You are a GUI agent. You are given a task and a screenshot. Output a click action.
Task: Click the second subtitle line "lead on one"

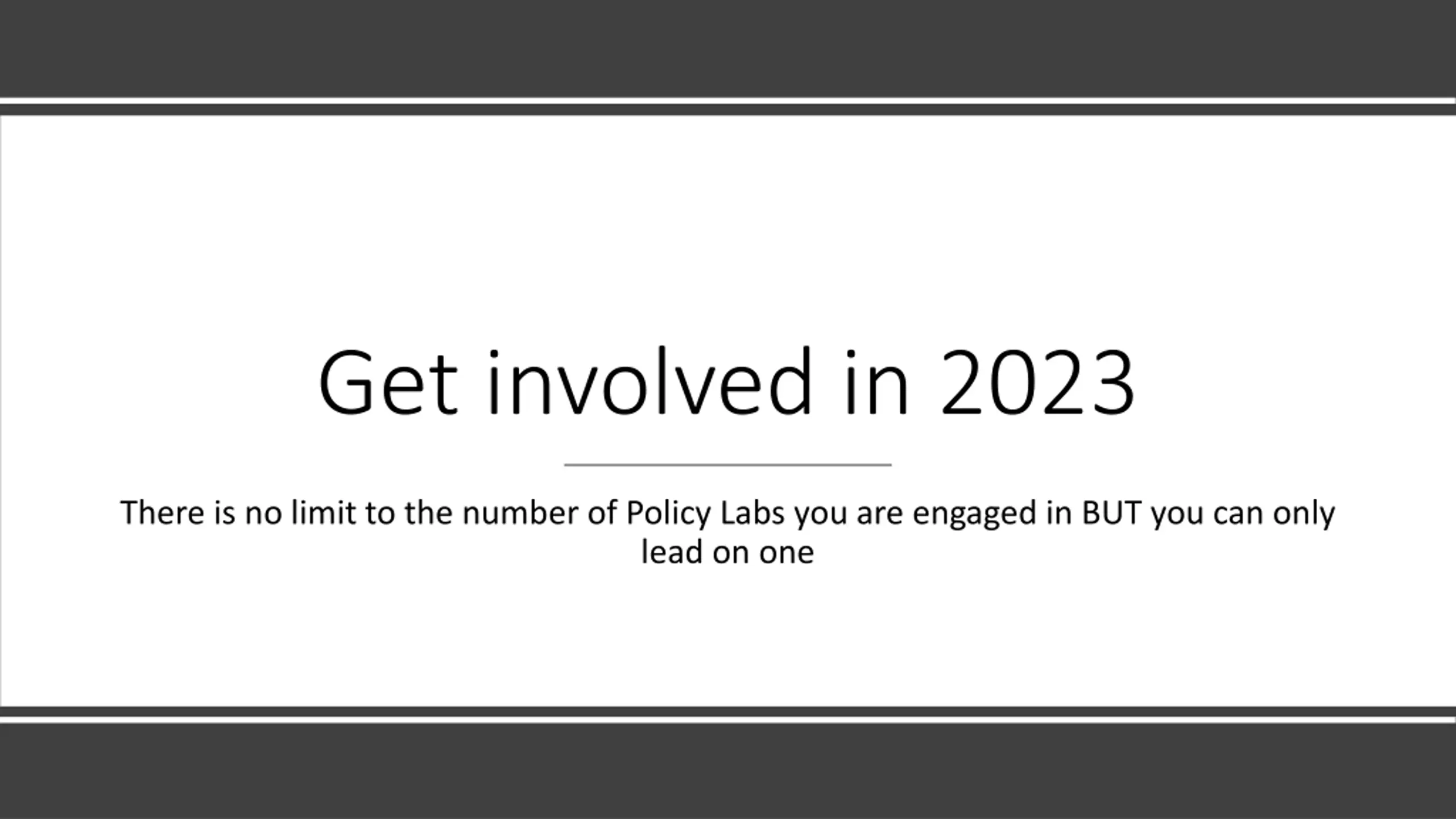(x=727, y=552)
